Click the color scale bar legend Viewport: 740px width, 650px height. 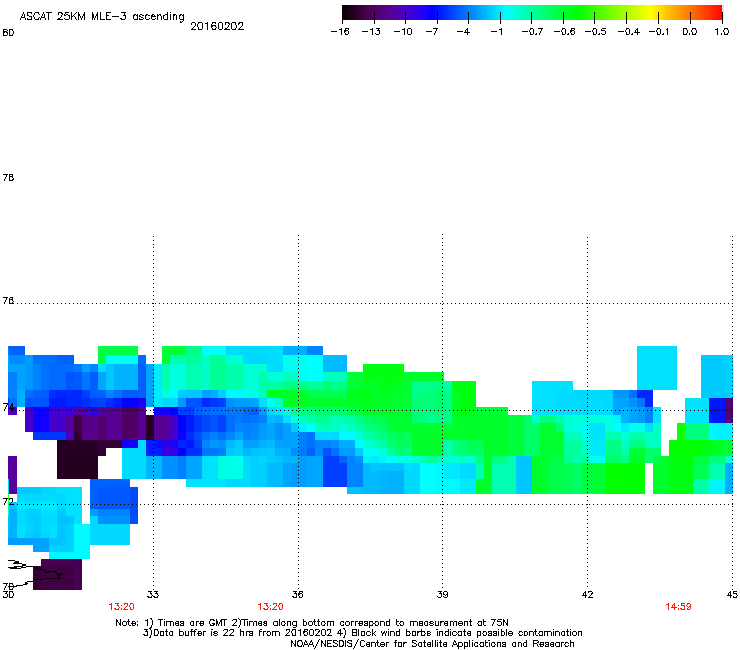532,13
